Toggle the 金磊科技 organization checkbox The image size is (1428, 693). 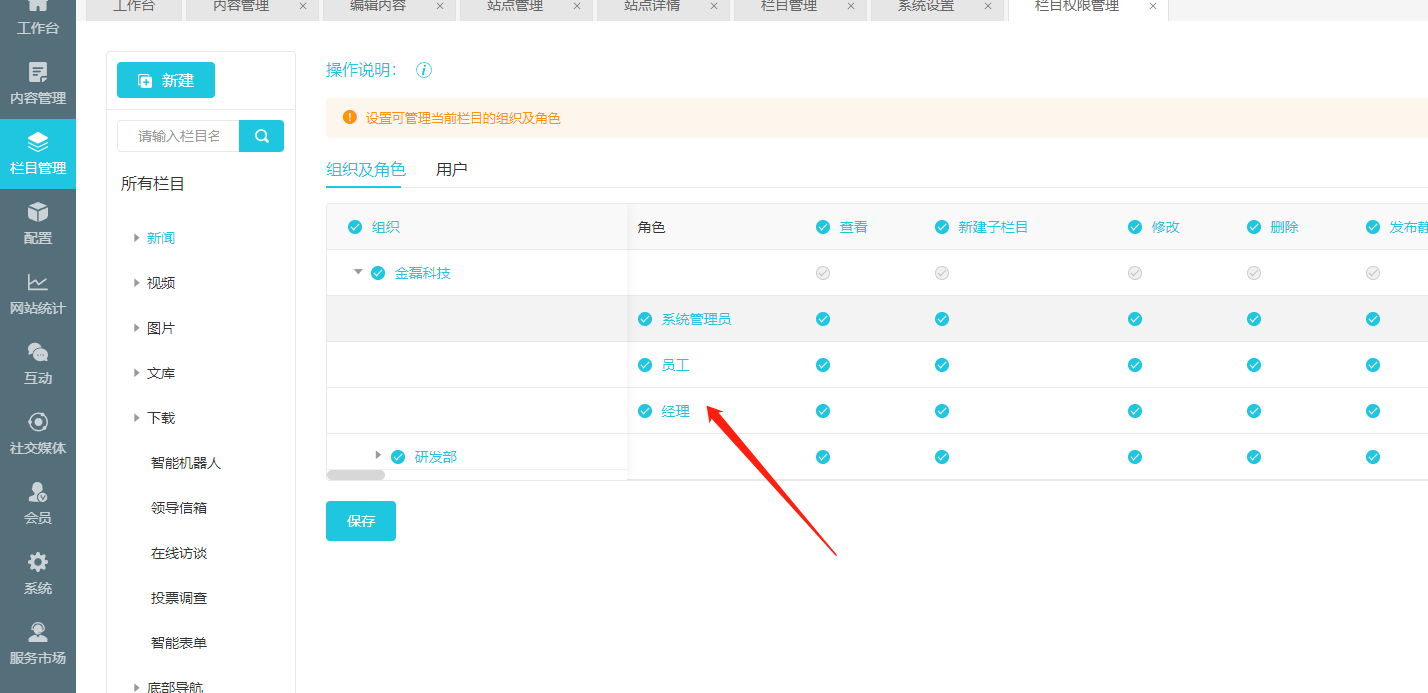[378, 273]
